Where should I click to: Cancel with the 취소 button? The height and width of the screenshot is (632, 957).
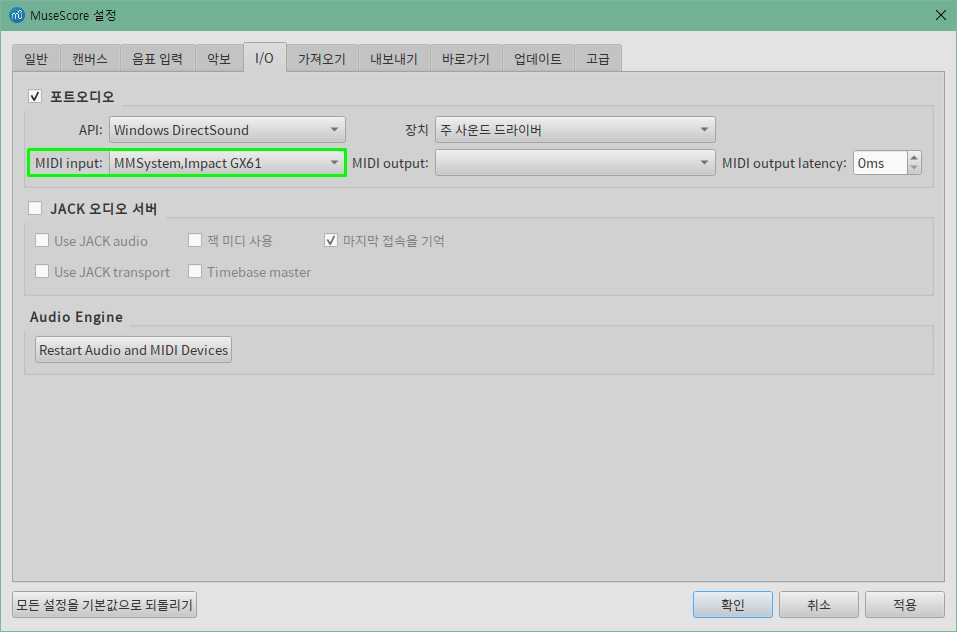click(x=818, y=605)
